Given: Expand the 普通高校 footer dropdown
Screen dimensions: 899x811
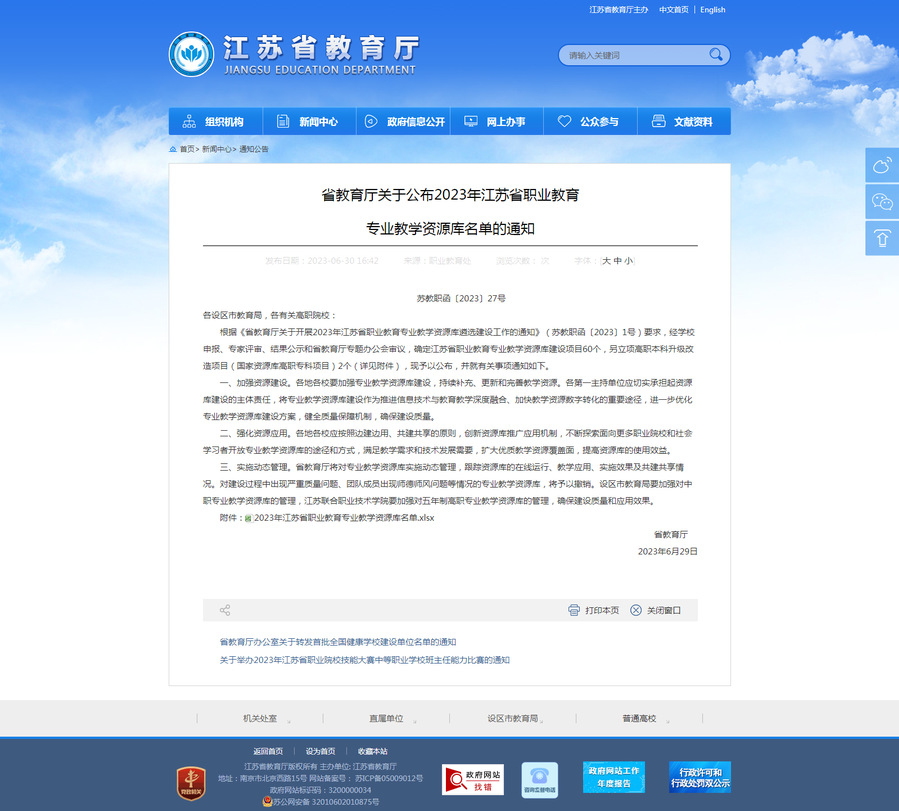Looking at the screenshot, I should click(x=639, y=718).
